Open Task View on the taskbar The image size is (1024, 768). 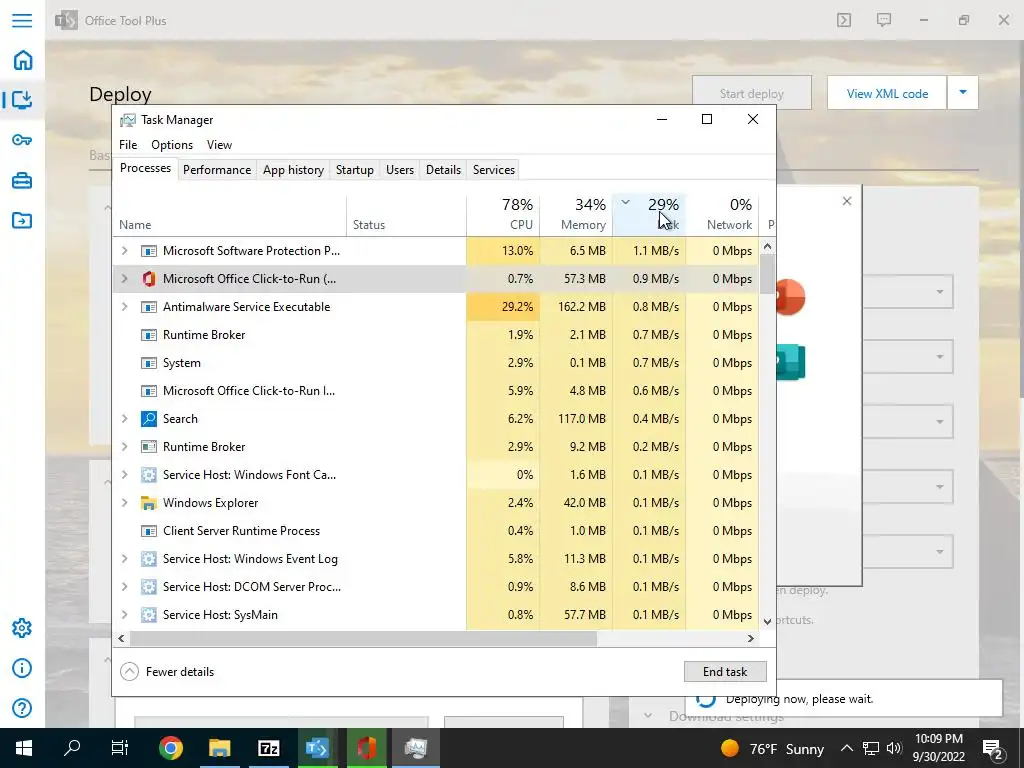(x=120, y=748)
